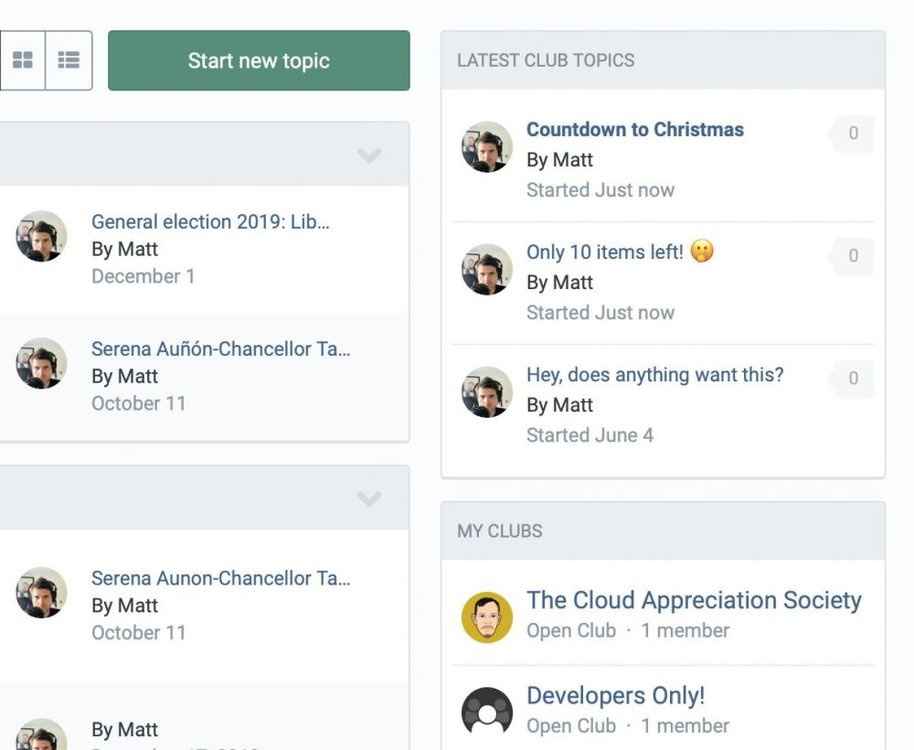The image size is (914, 750).
Task: Click Developers Only club group icon
Action: [x=487, y=713]
